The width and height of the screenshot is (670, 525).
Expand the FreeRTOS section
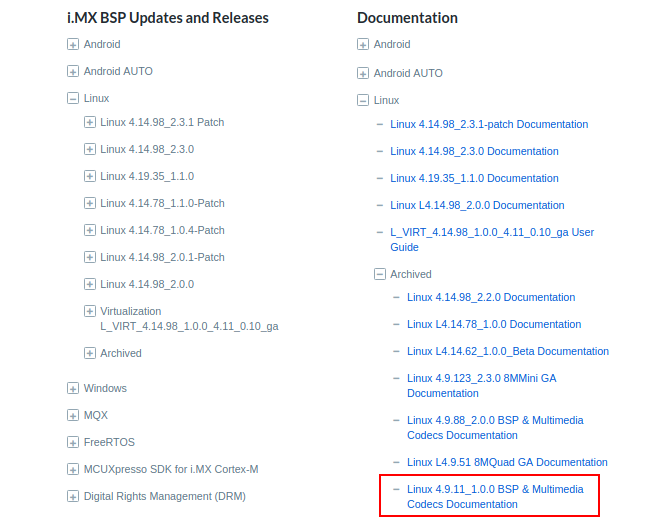(x=72, y=442)
